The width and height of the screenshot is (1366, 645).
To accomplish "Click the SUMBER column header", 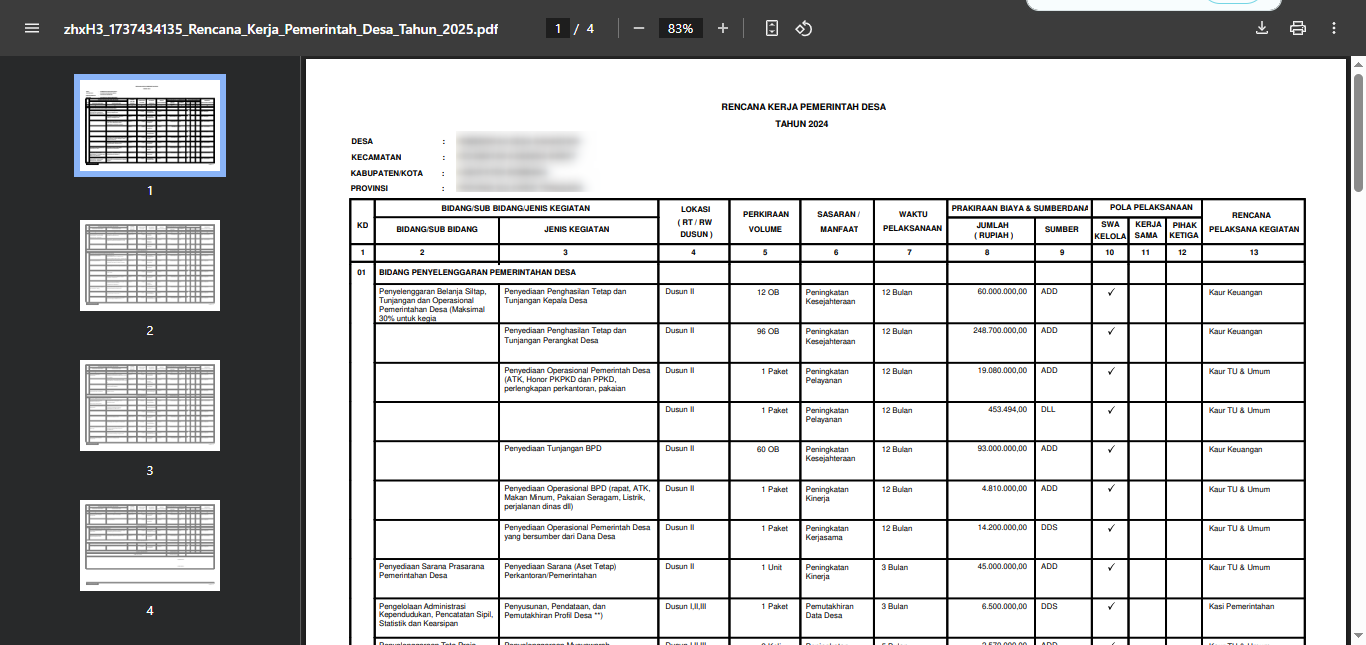I will (1062, 229).
